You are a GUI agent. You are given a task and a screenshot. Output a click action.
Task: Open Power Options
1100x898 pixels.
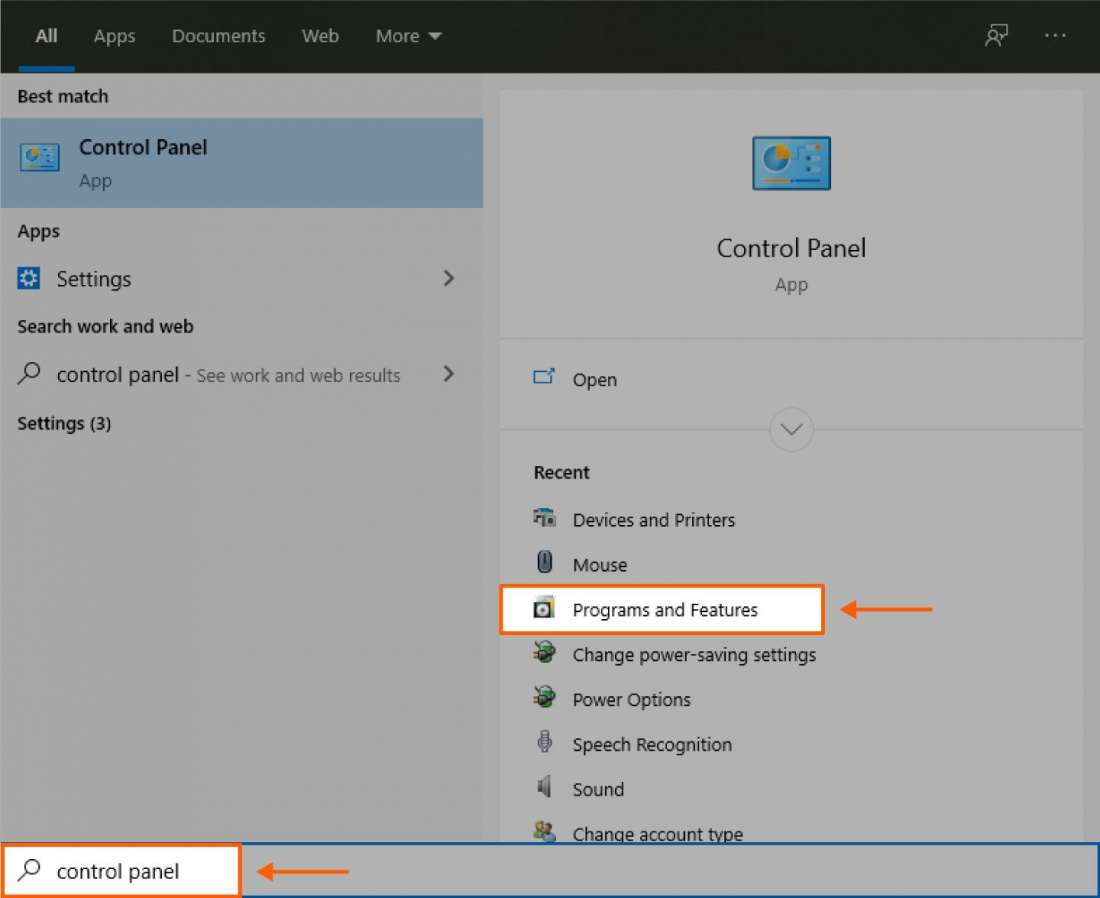pos(631,699)
